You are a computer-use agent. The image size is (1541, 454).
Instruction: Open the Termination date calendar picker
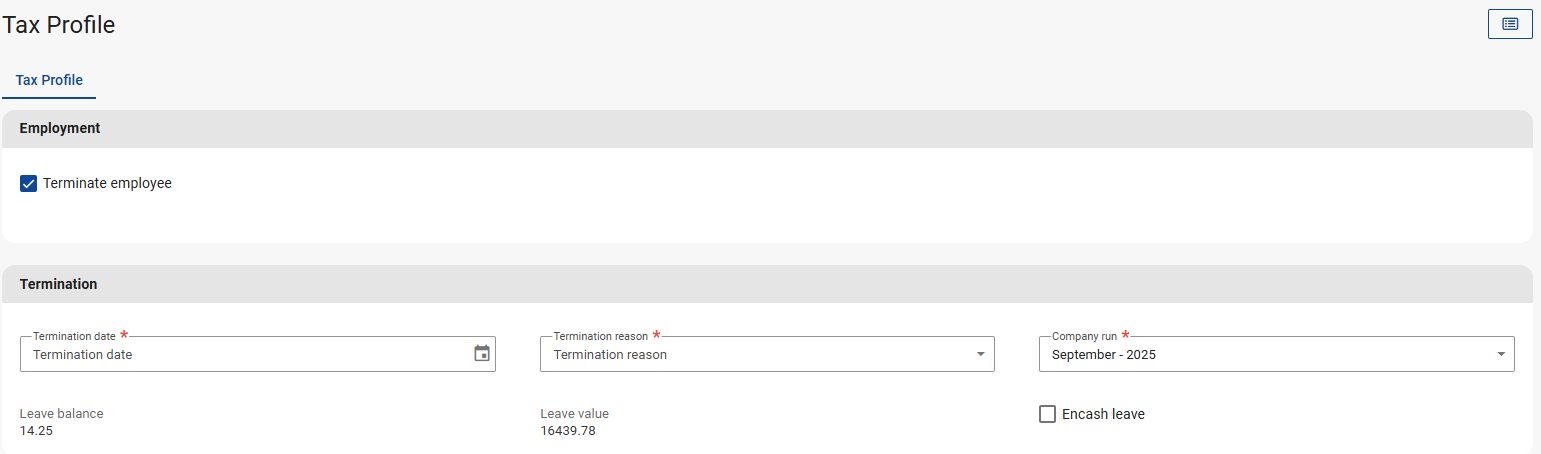tap(482, 354)
